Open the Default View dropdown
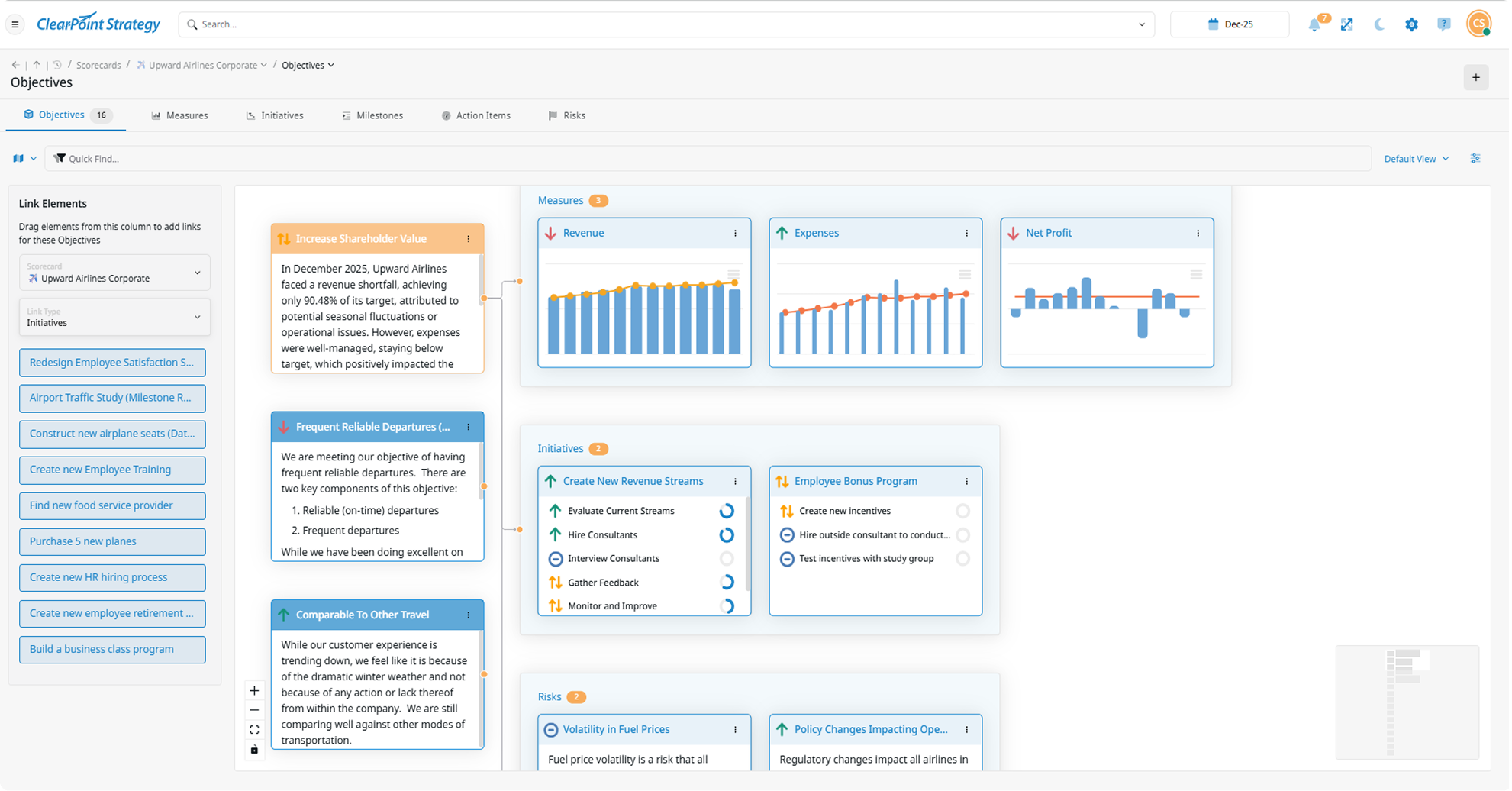The image size is (1512, 791). coord(1418,159)
